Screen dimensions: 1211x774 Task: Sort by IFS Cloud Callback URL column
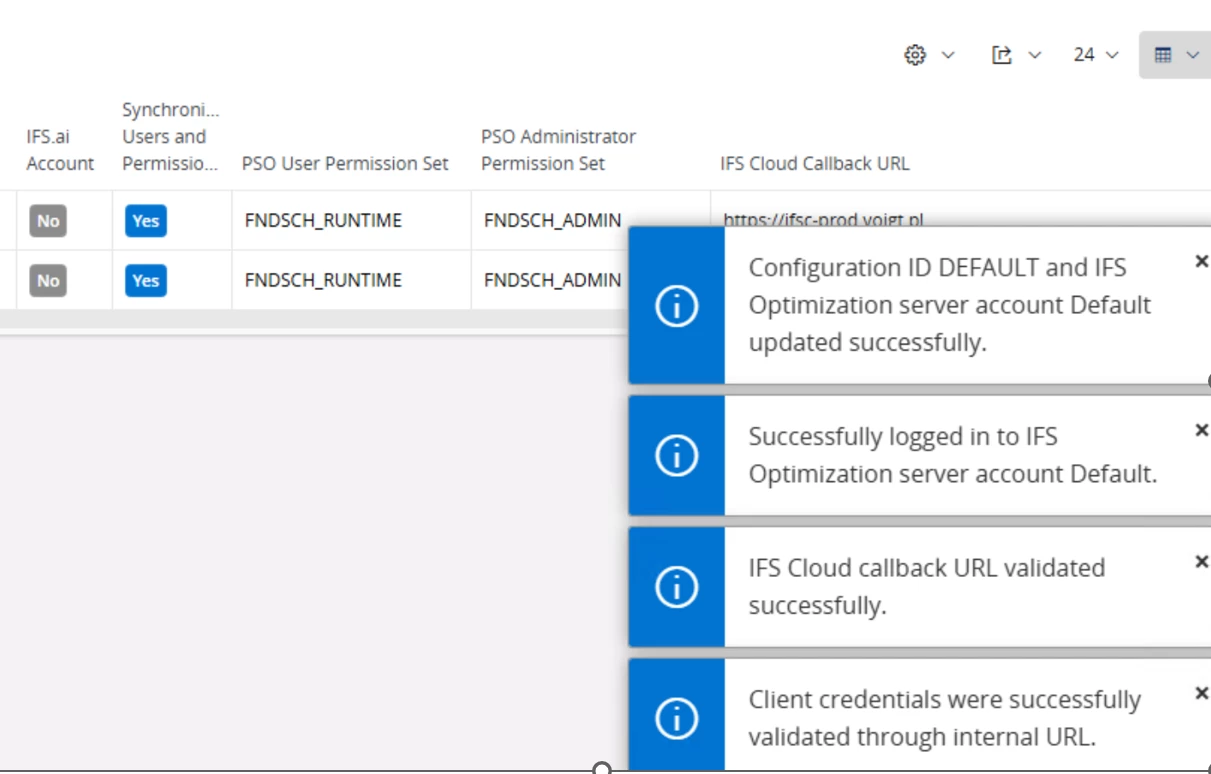(814, 163)
